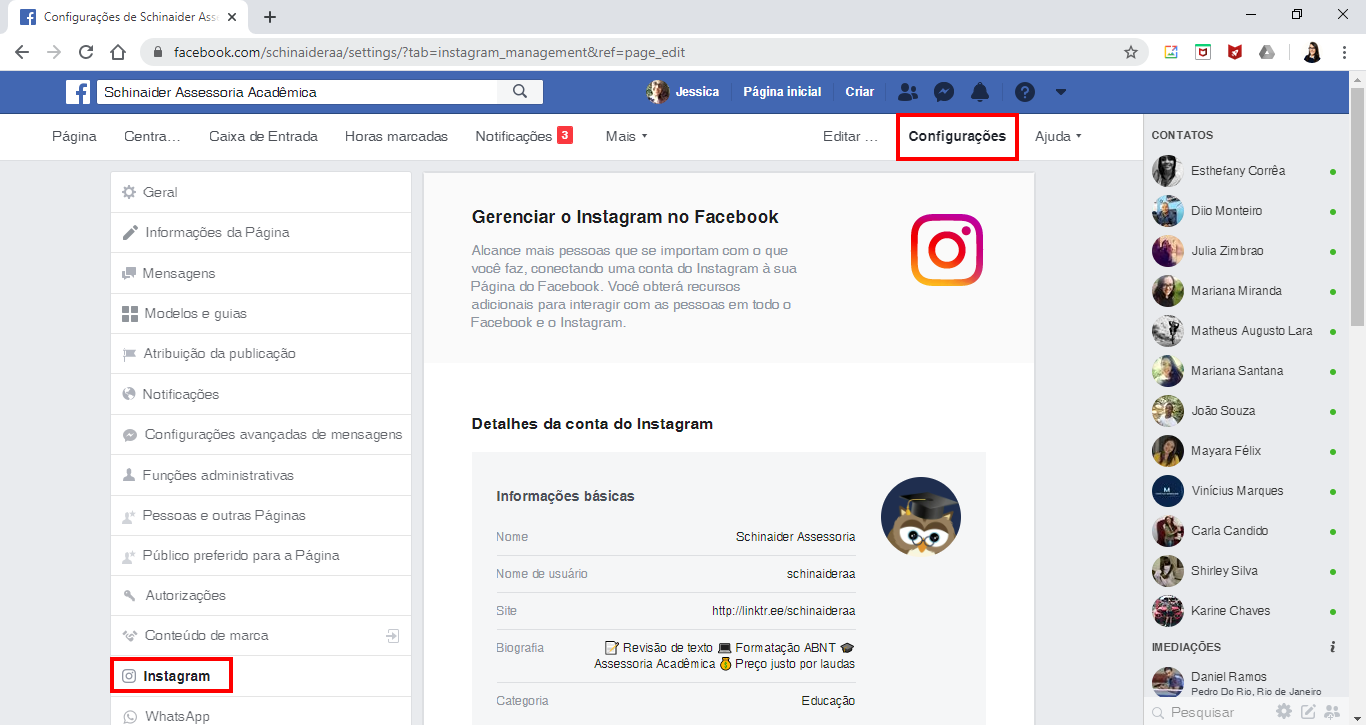The image size is (1366, 725).
Task: Select the Configurações tab
Action: tap(957, 136)
